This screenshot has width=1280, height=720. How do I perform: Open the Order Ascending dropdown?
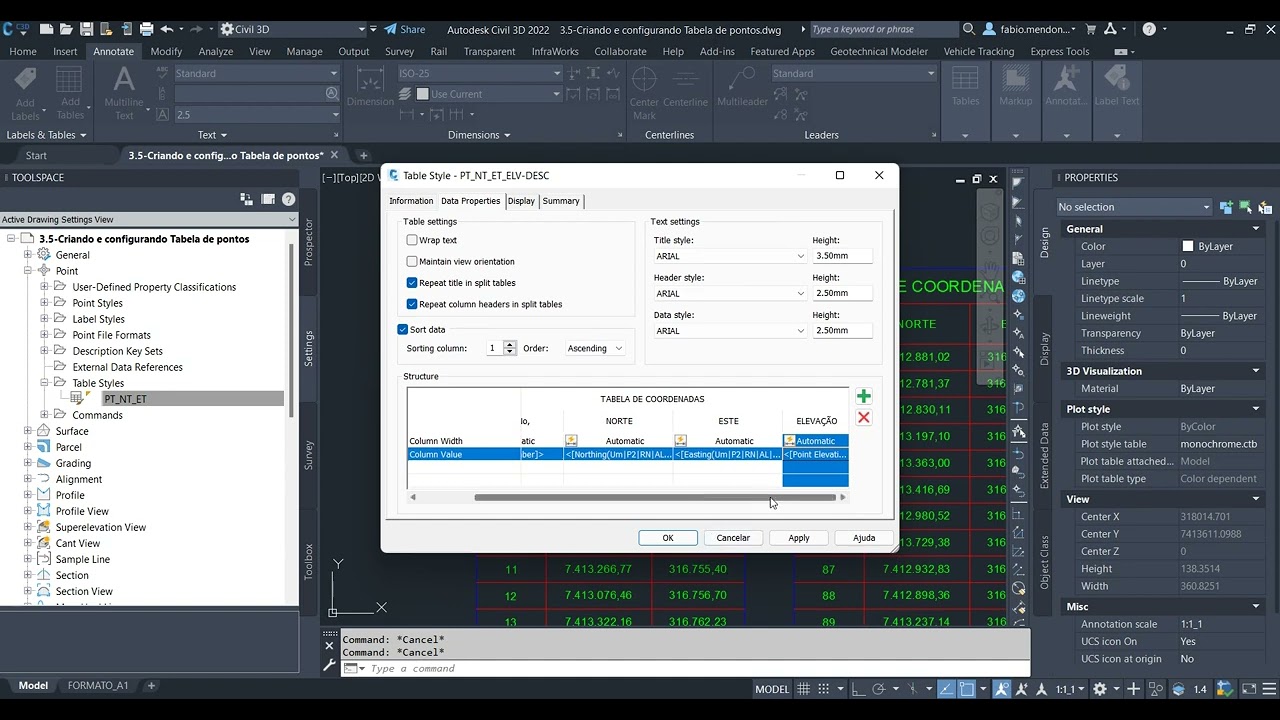click(x=595, y=348)
